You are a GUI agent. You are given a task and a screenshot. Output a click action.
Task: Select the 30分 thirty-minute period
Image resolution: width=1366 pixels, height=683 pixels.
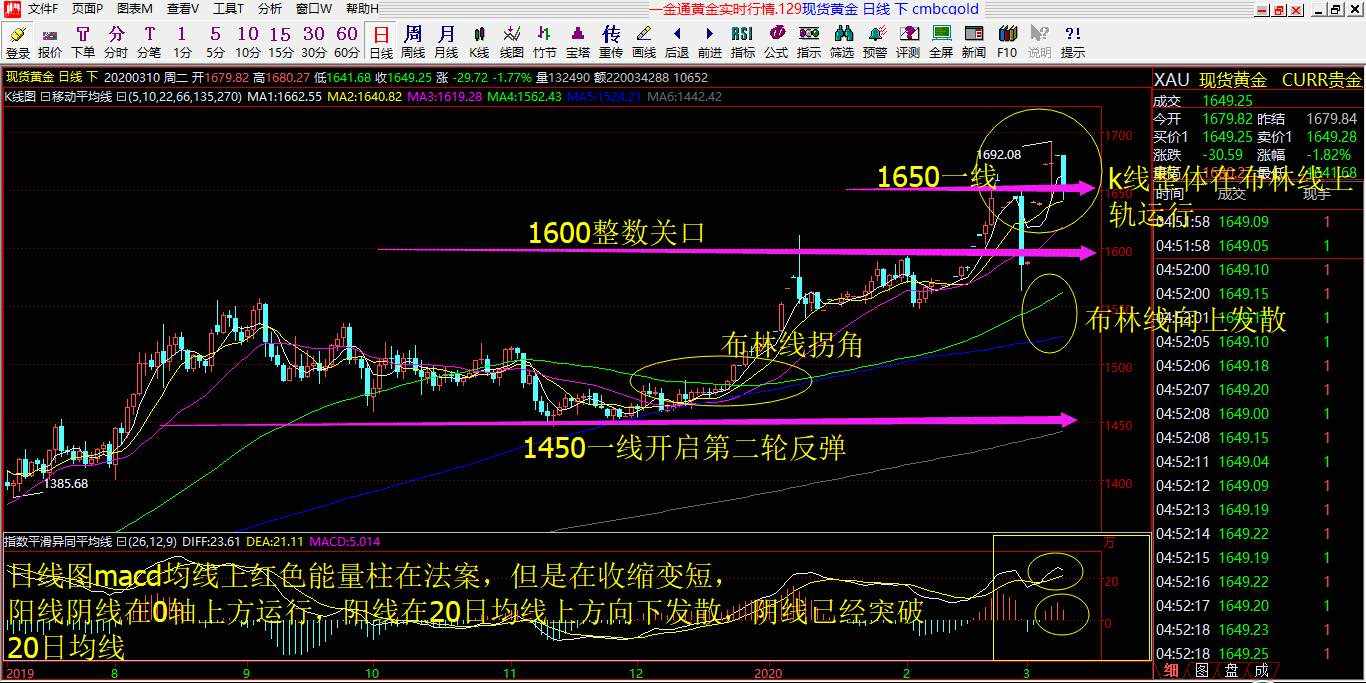[x=314, y=41]
